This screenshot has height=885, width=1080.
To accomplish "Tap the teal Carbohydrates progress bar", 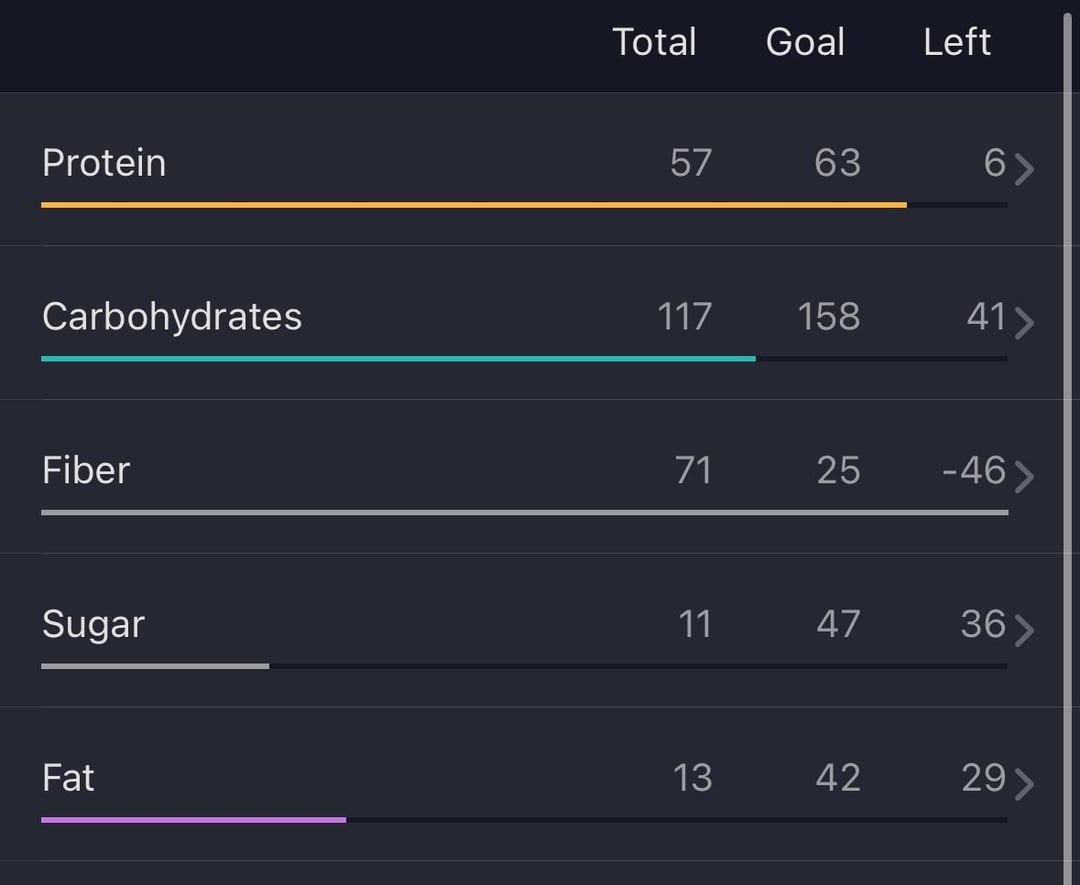I will click(x=398, y=358).
